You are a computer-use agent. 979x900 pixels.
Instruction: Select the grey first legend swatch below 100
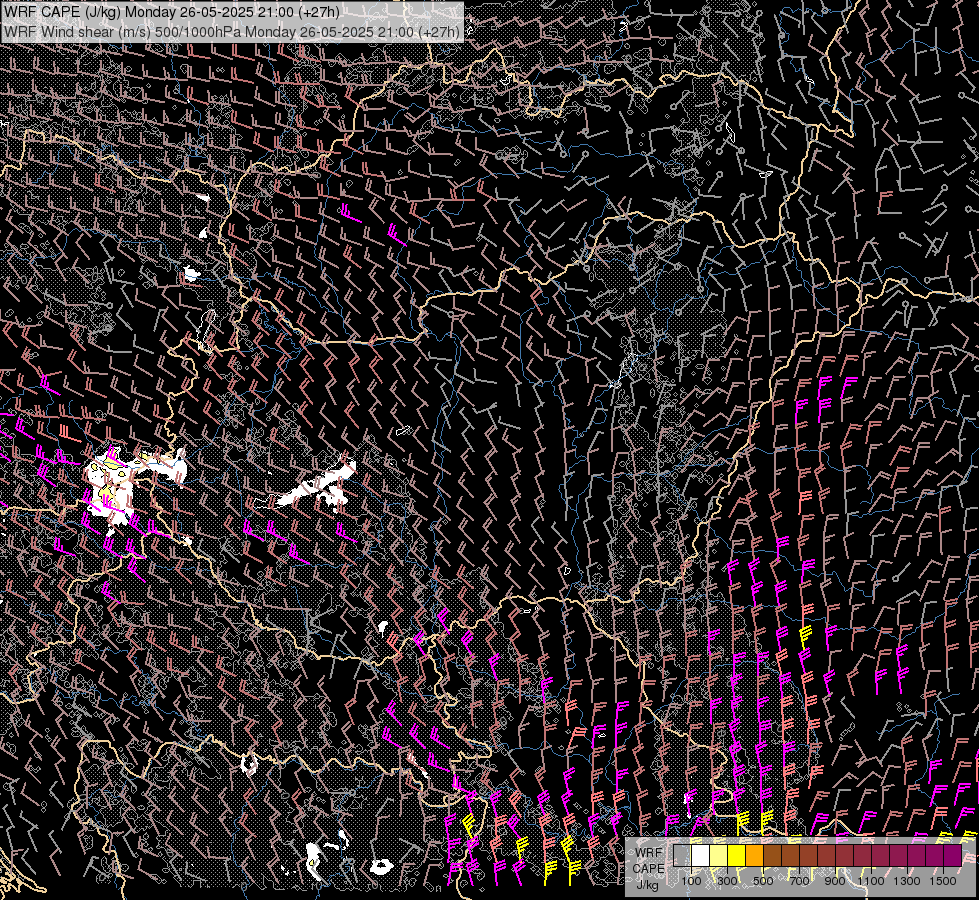point(682,855)
